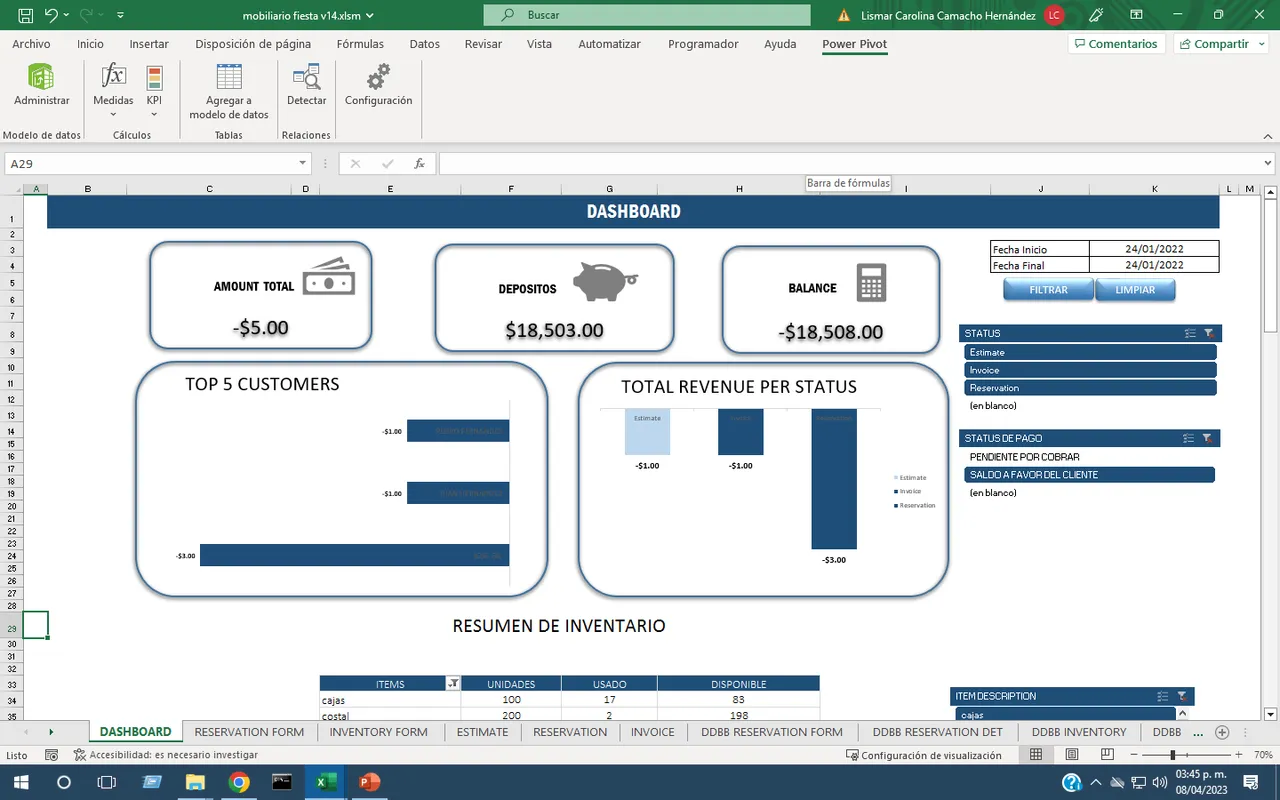Screen dimensions: 1280x800
Task: Toggle SALDO A FAVOR DEL CLIENTE slicer item
Action: (x=1089, y=475)
